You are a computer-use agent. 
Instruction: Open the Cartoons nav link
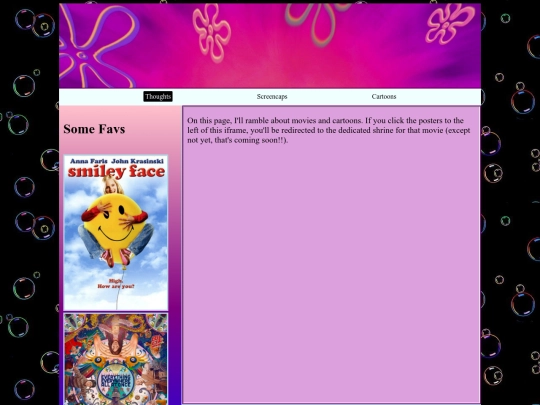[384, 97]
